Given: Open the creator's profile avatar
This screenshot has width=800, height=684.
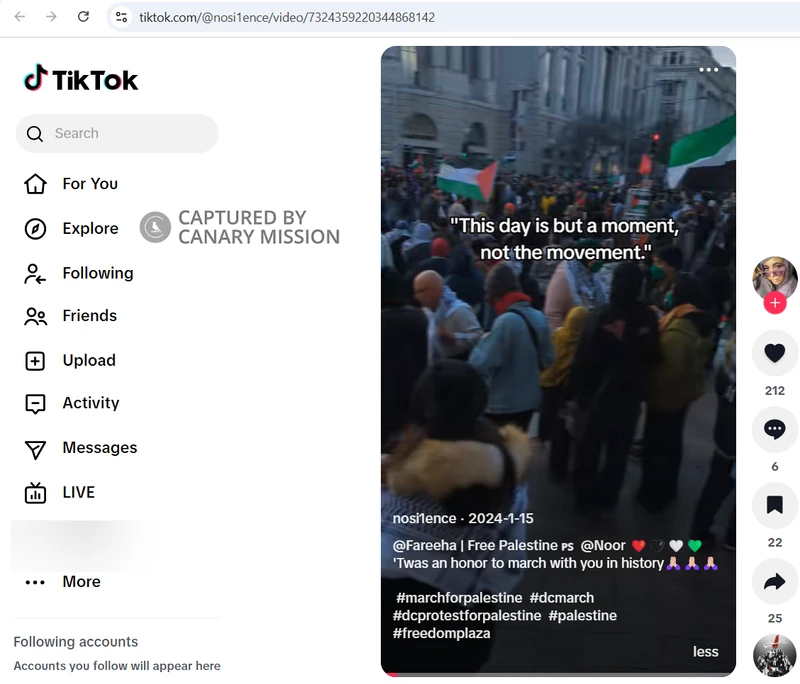Looking at the screenshot, I should coord(774,278).
